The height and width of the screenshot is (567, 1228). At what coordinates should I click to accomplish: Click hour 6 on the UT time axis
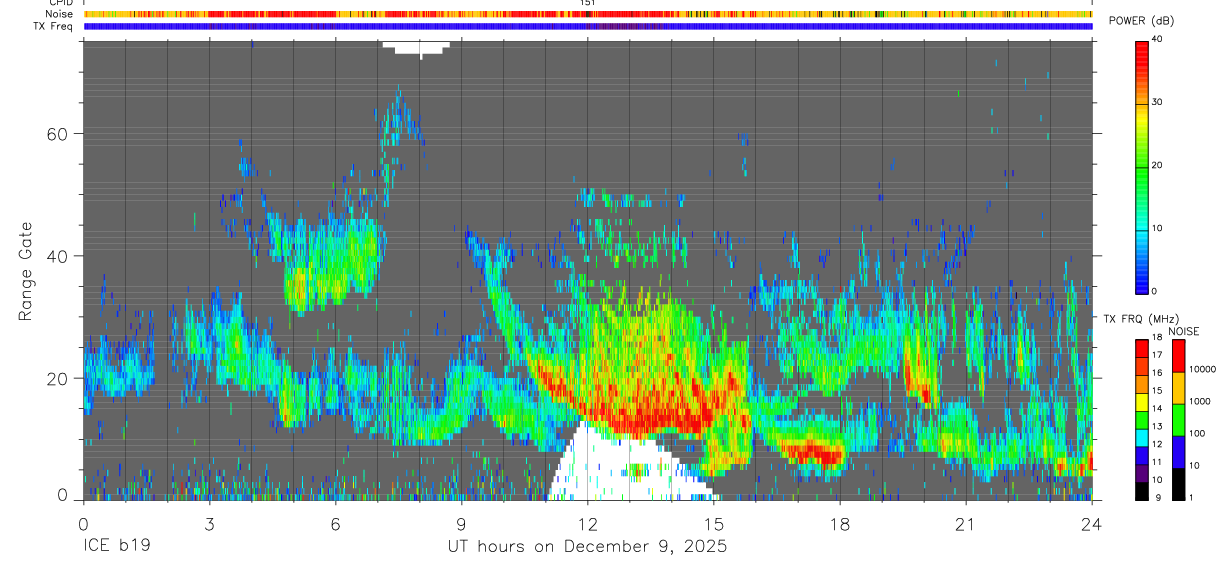click(x=336, y=524)
